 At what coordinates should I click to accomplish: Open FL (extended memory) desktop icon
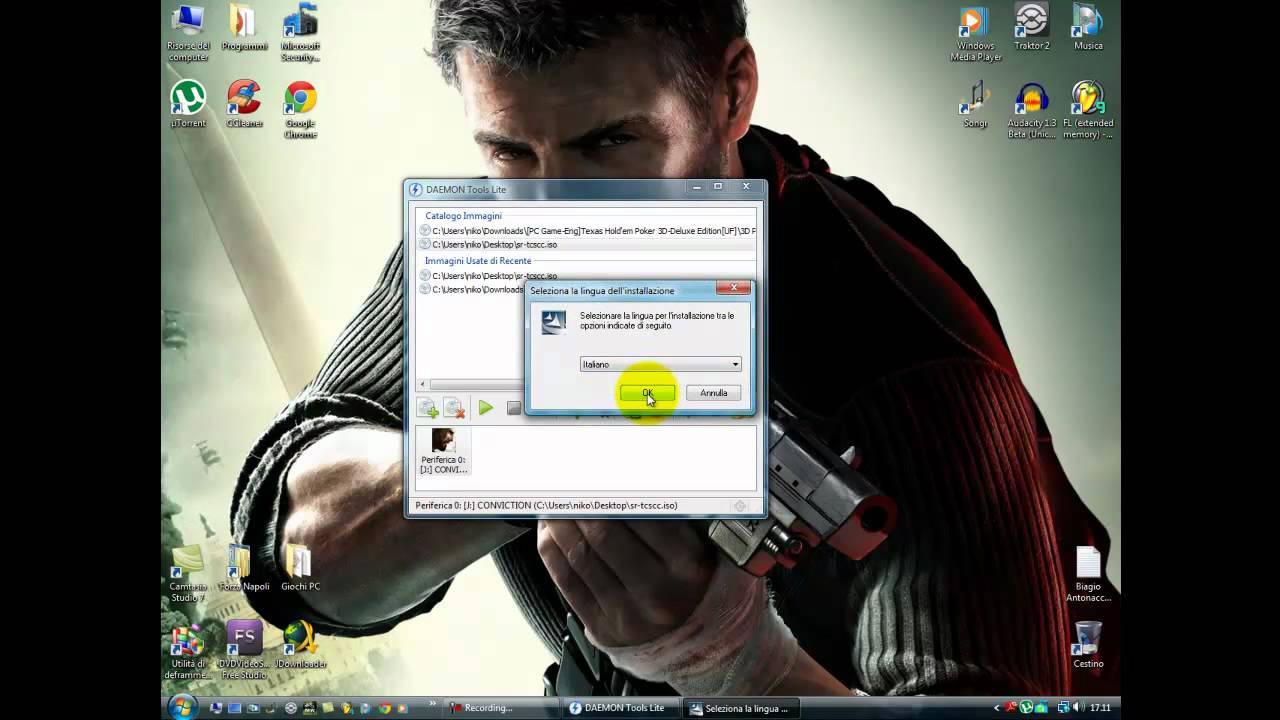[x=1088, y=110]
